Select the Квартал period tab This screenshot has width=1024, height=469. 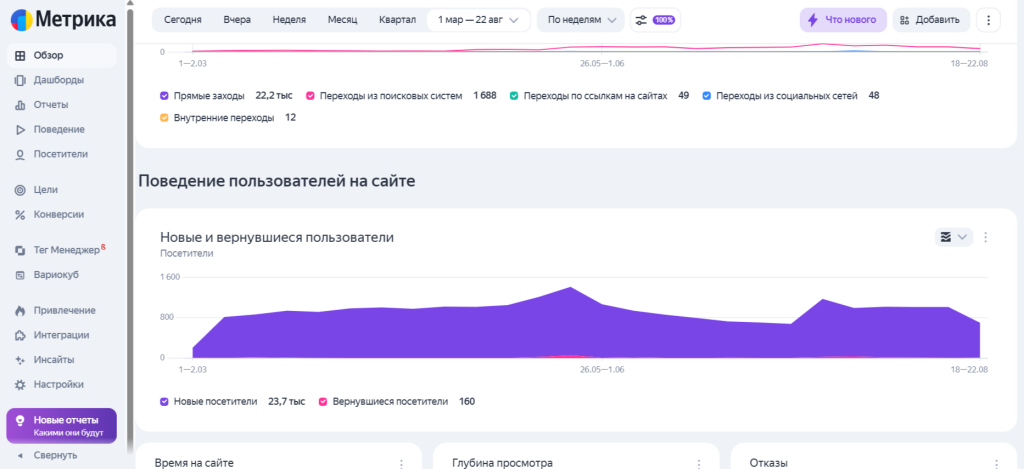(x=397, y=19)
